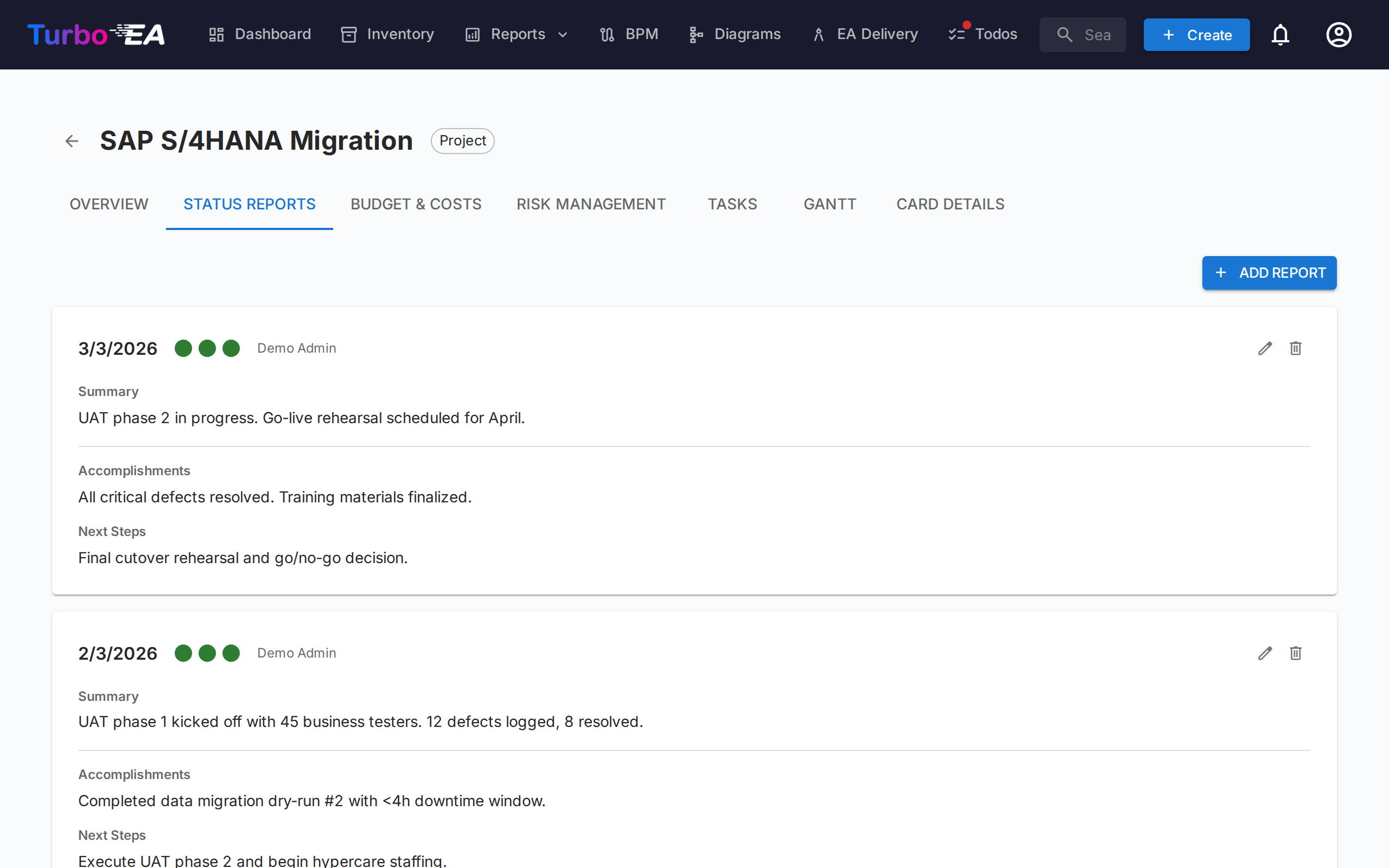Delete the 3/3/2026 status report

[1296, 348]
